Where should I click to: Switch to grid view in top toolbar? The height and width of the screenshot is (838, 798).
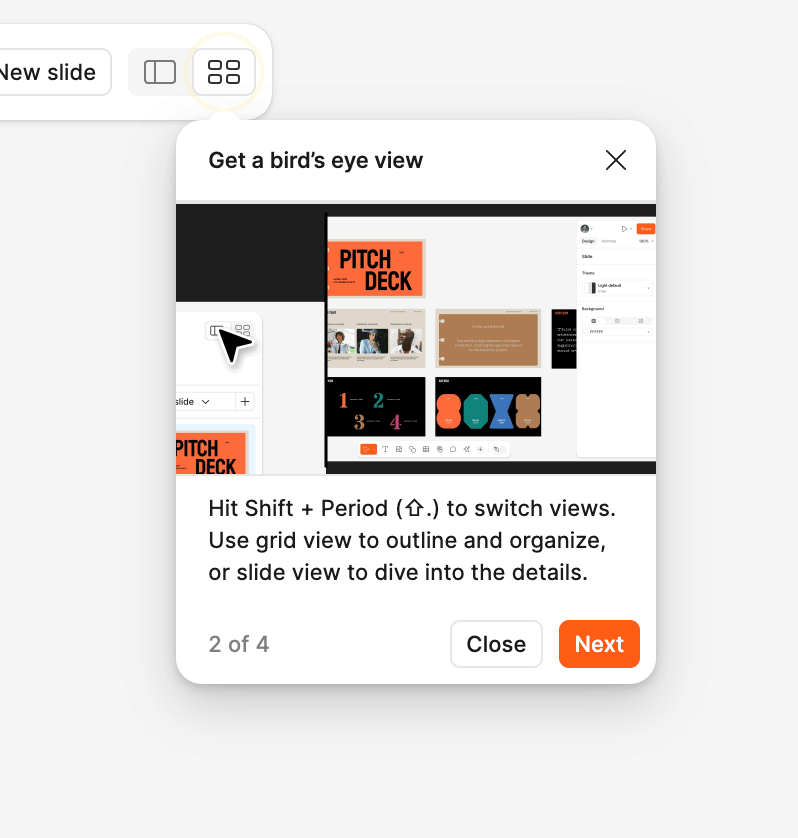[224, 72]
